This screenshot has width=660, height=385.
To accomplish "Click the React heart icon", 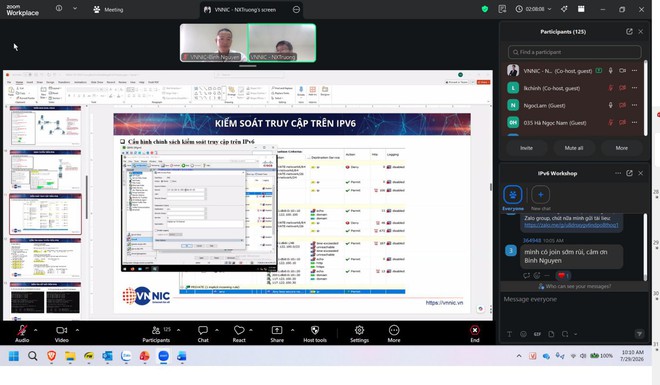I will pos(239,330).
